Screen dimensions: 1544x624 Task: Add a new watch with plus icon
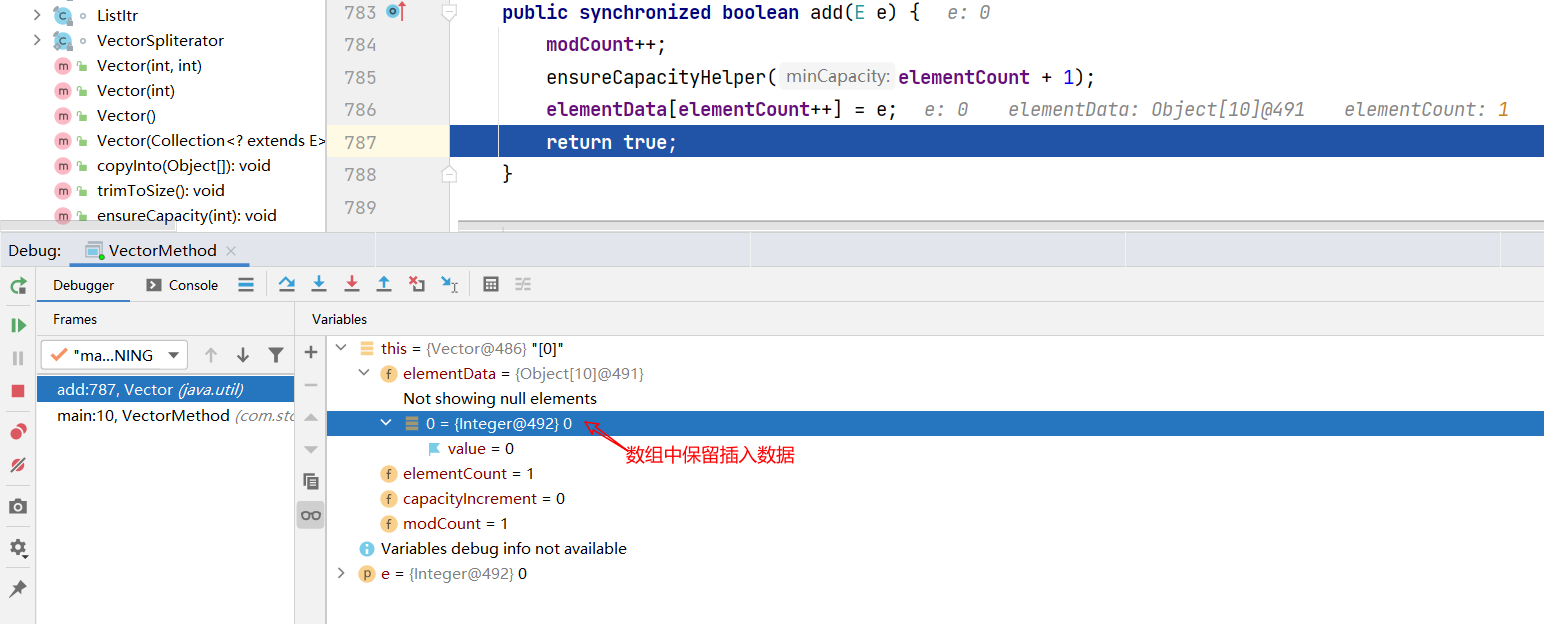[311, 352]
